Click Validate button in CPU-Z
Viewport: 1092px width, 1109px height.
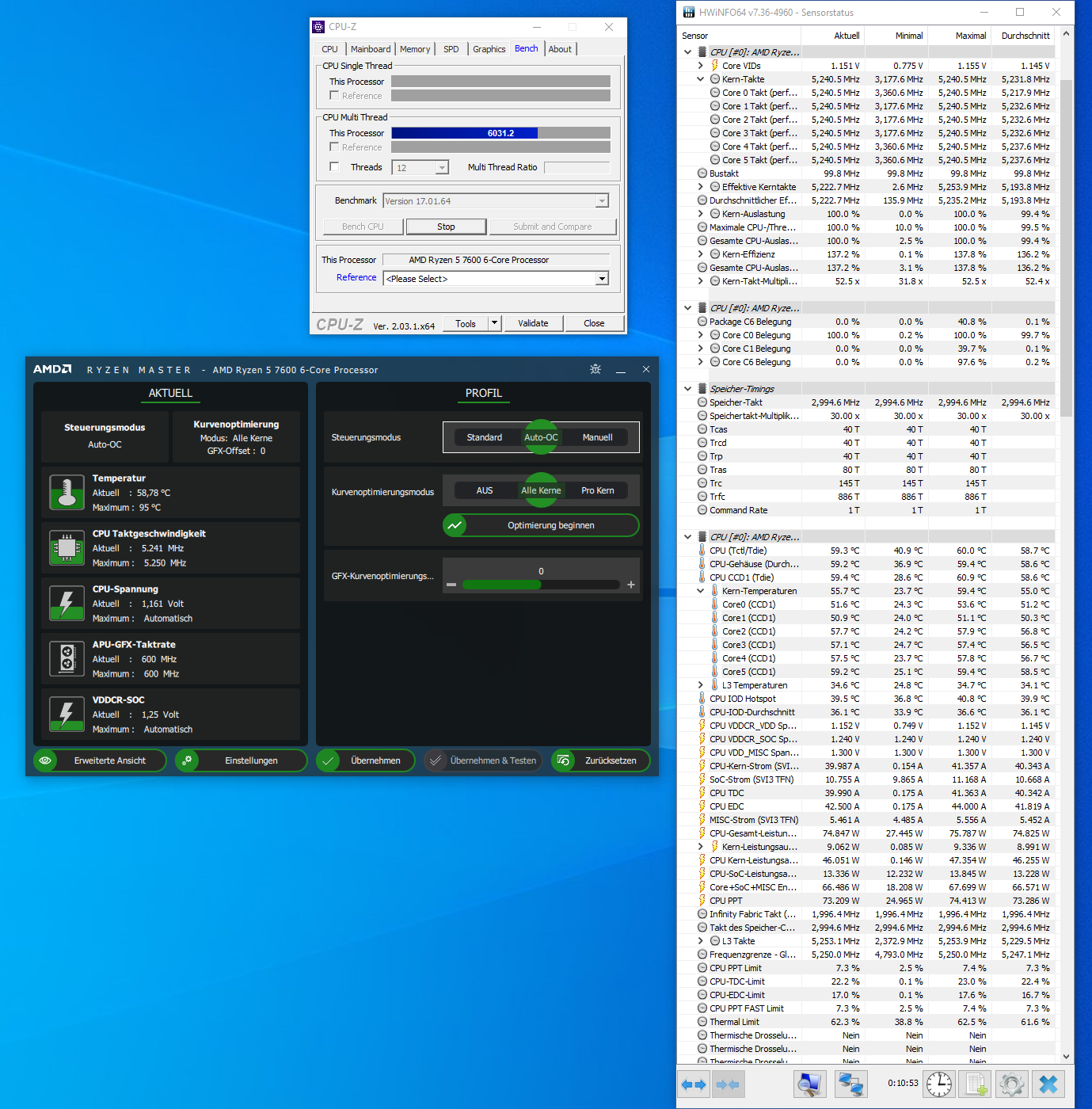pos(533,323)
